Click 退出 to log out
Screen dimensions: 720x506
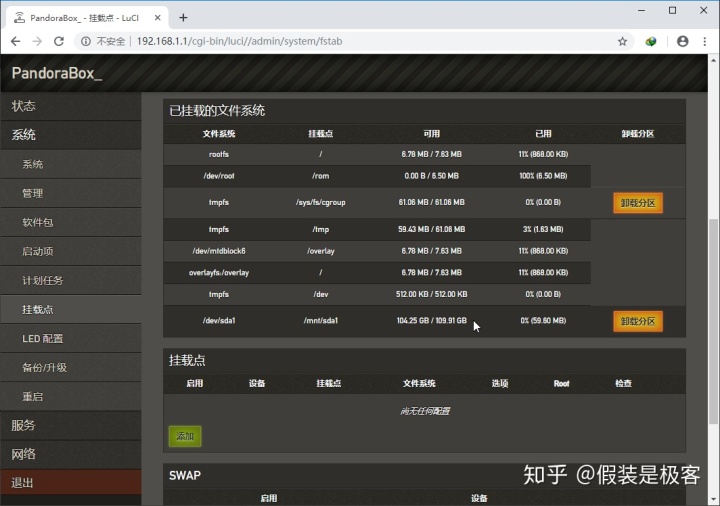click(71, 483)
